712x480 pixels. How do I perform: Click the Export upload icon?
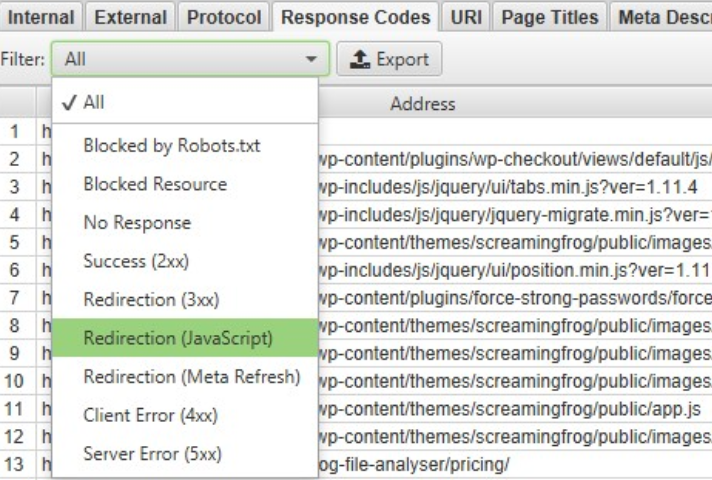[360, 59]
